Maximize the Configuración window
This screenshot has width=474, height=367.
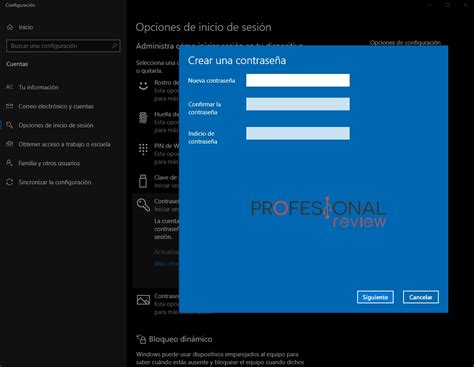click(x=447, y=5)
